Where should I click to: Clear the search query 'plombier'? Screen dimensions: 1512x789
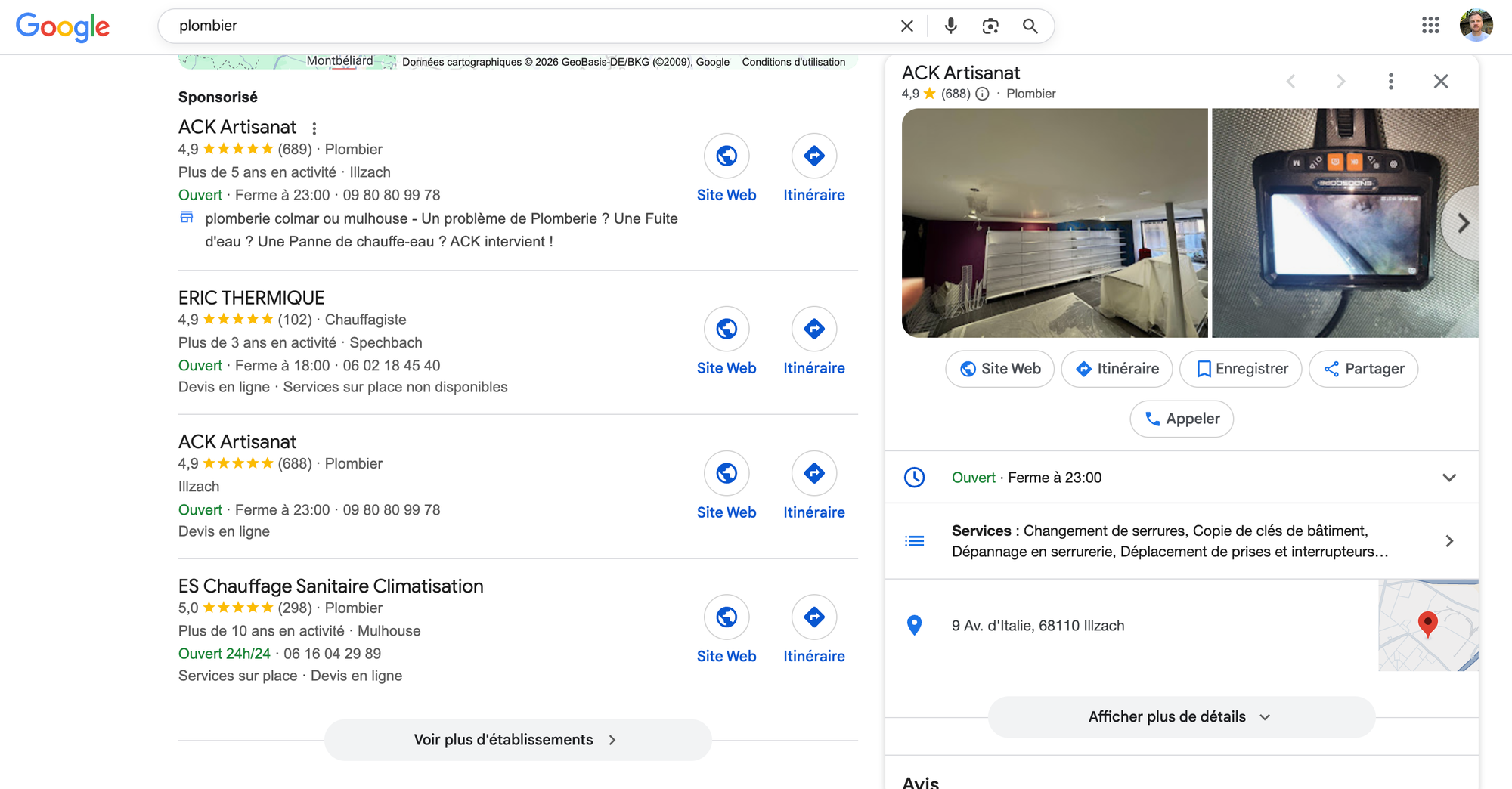tap(906, 25)
